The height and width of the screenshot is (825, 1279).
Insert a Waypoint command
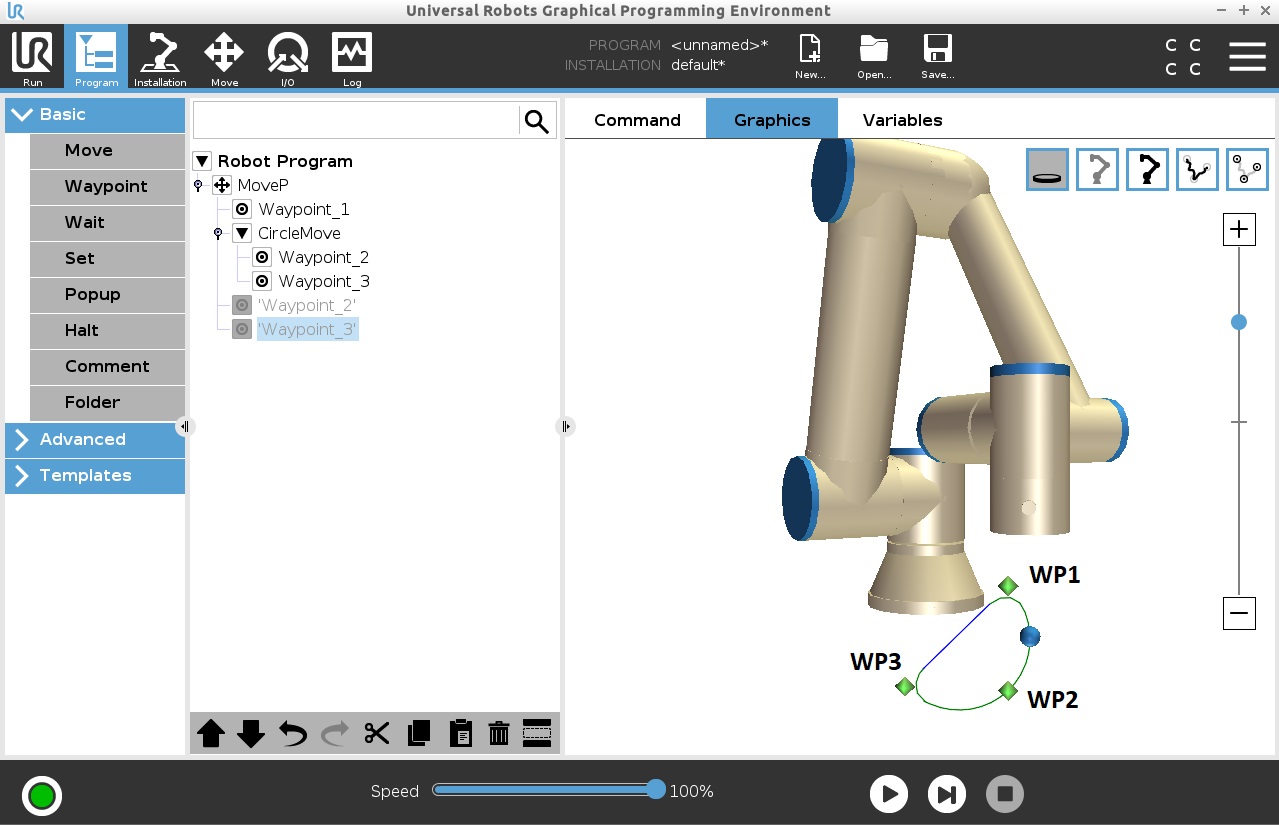(x=107, y=187)
